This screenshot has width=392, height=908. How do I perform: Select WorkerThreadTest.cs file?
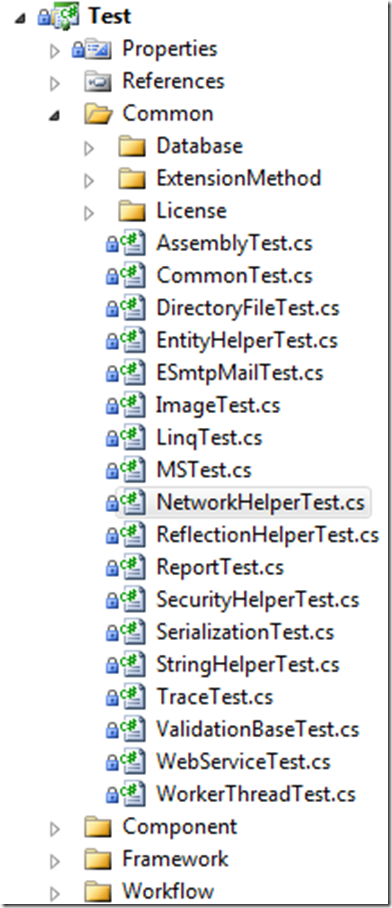click(x=256, y=794)
